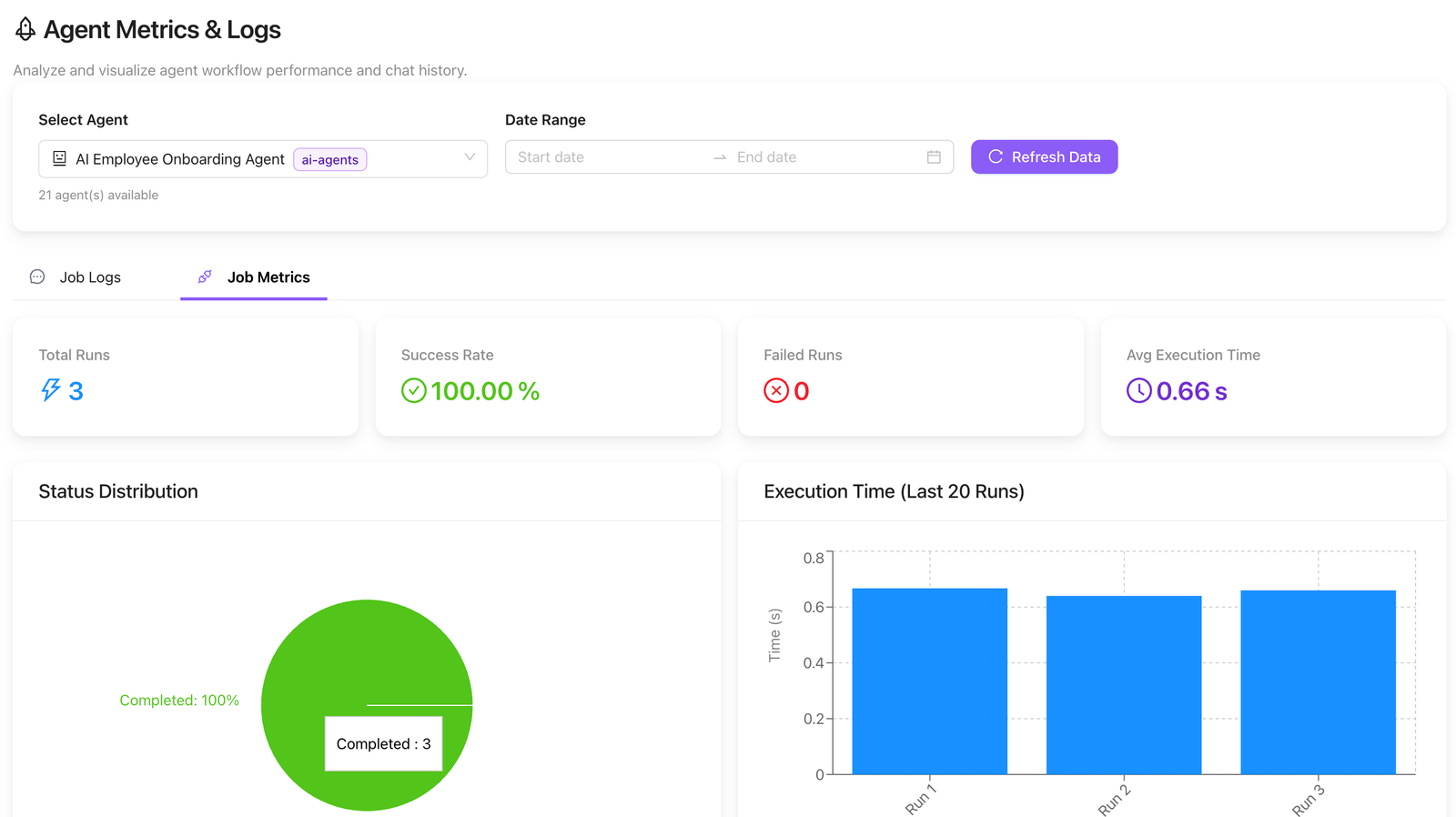Click the Run 3 blue bar

(1317, 682)
